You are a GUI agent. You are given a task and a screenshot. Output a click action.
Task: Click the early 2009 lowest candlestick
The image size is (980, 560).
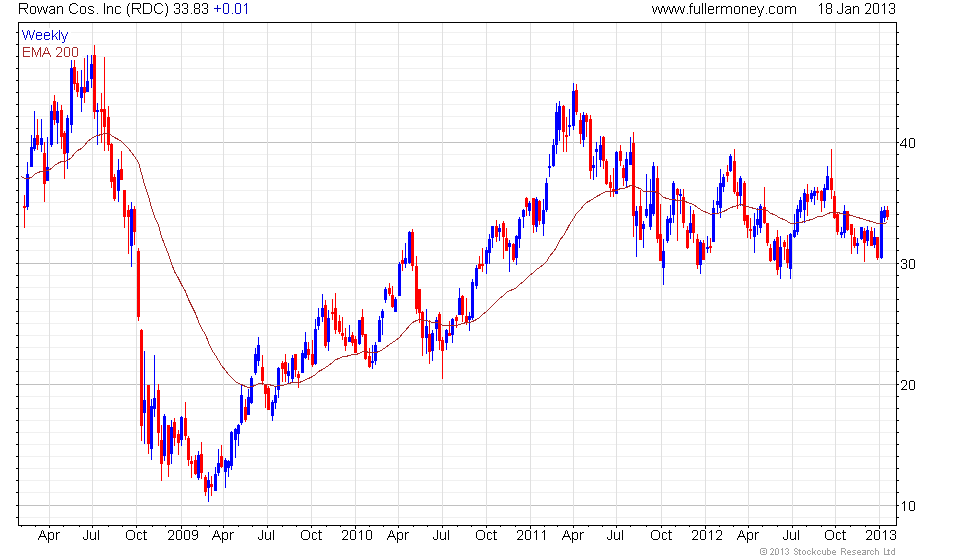[208, 488]
